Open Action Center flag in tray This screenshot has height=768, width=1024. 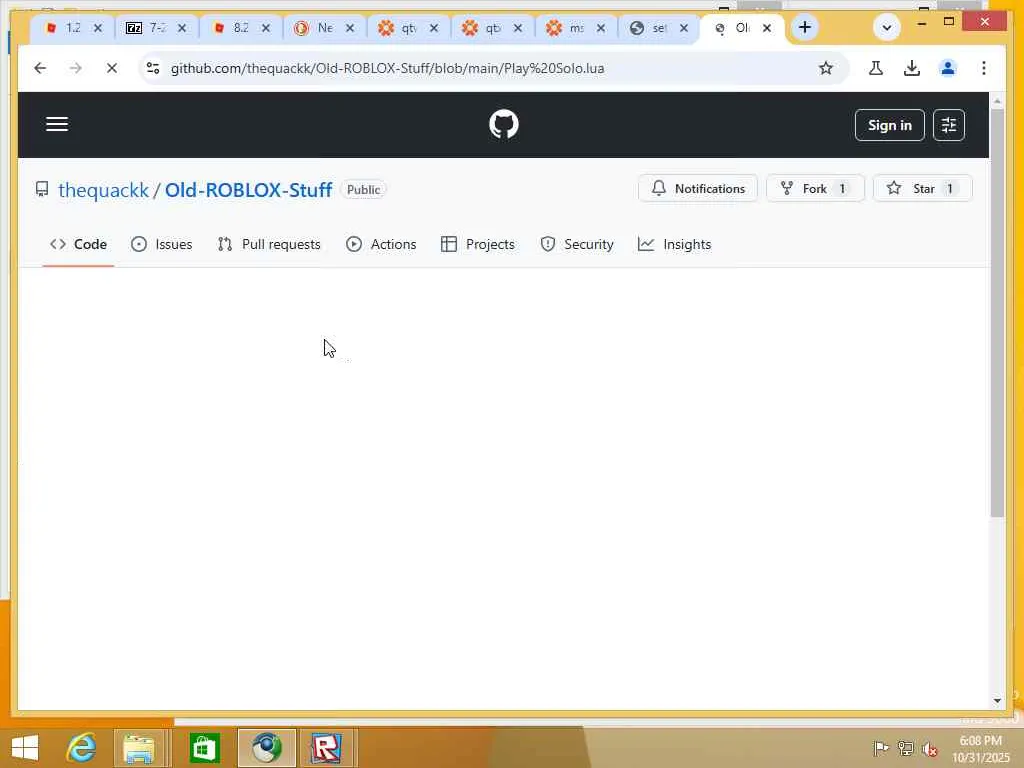click(x=880, y=748)
